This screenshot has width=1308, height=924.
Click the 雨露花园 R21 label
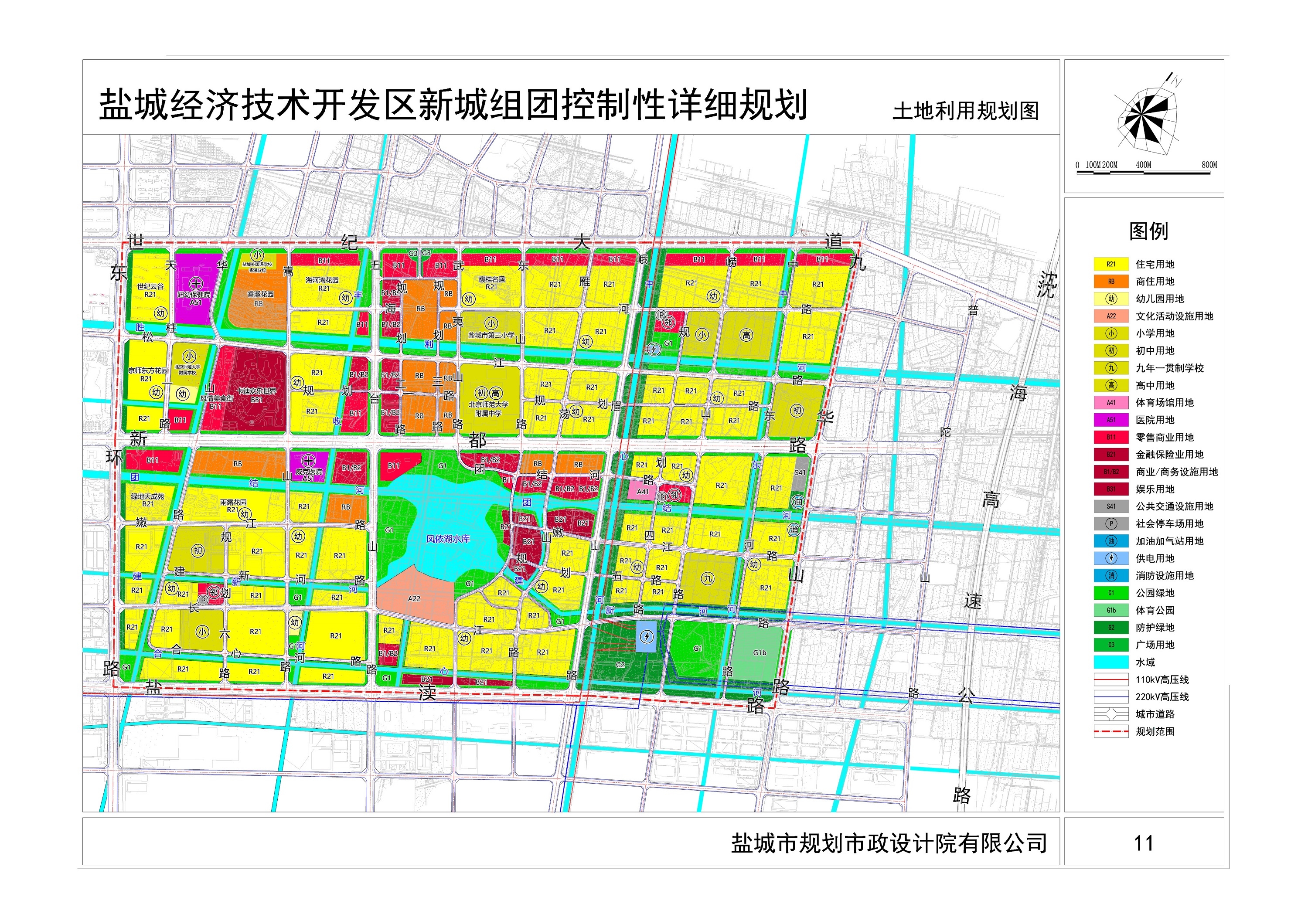click(x=233, y=506)
